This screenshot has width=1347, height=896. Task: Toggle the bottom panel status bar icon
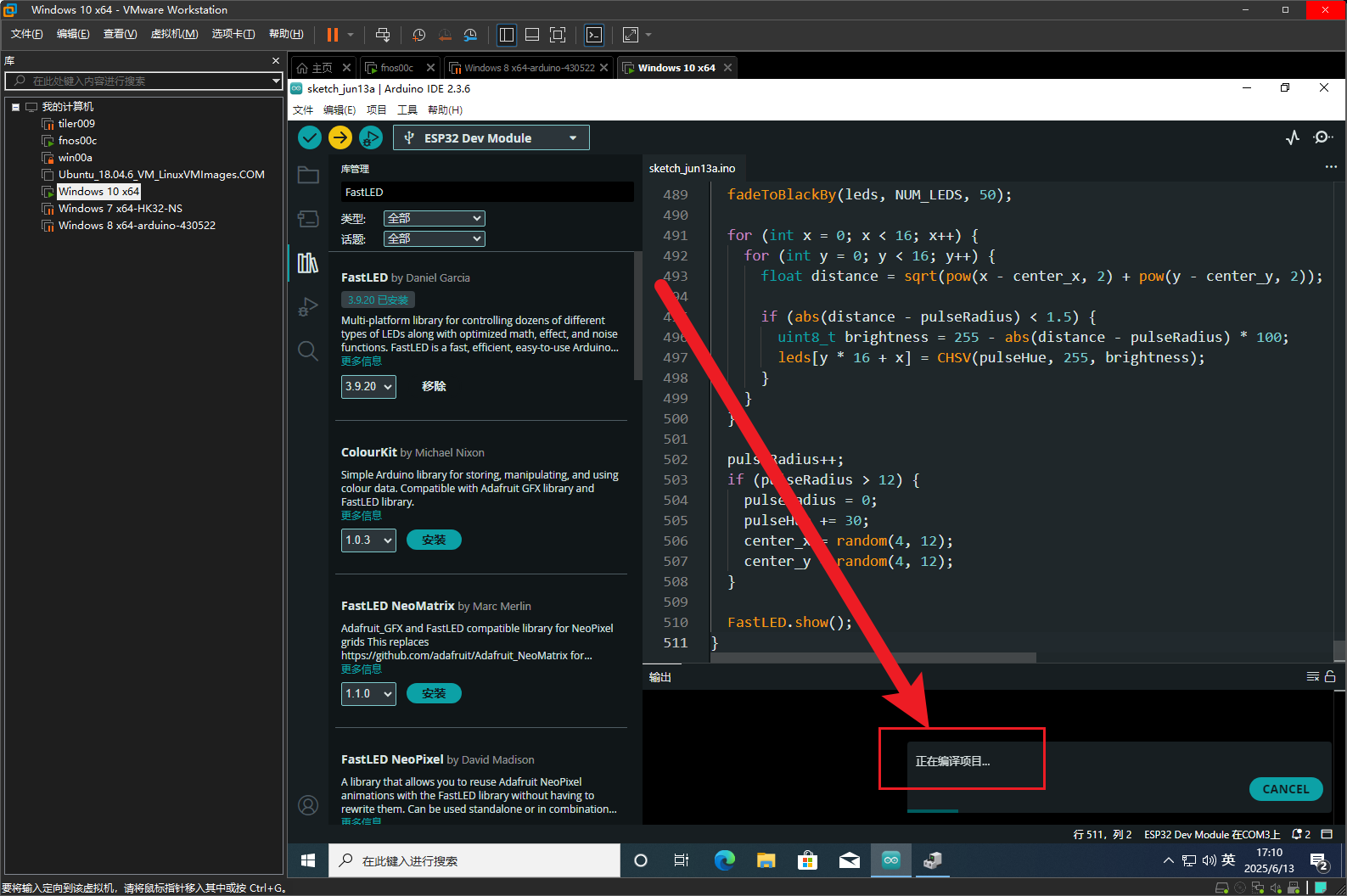pos(1327,834)
